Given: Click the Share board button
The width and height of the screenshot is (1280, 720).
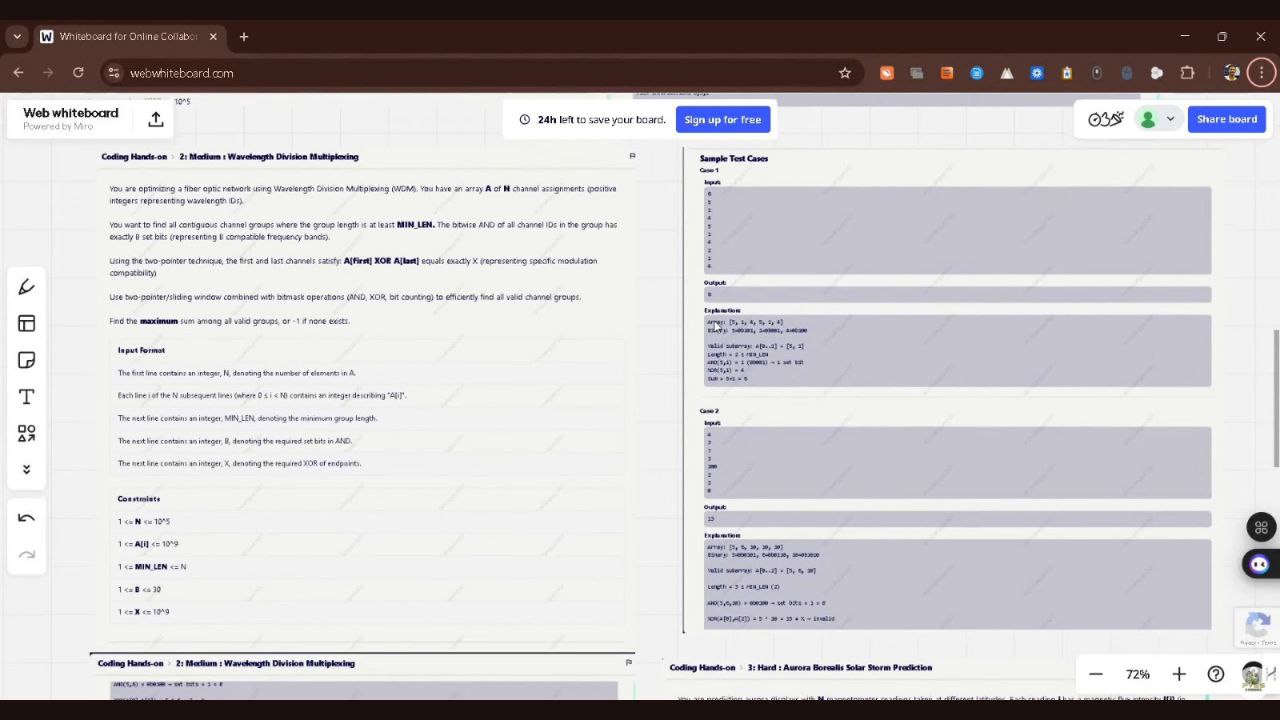Looking at the screenshot, I should pyautogui.click(x=1226, y=119).
